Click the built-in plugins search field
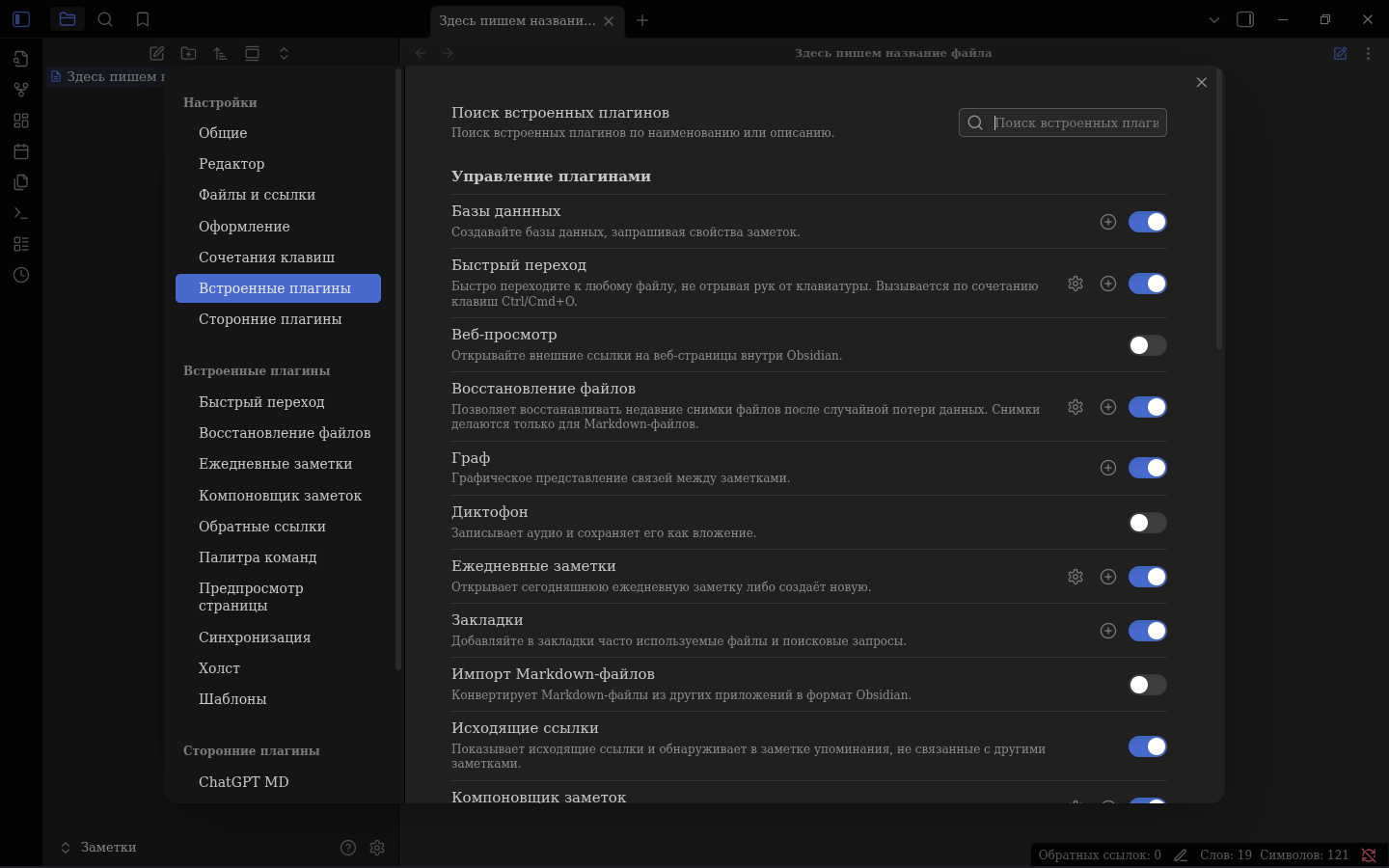The width and height of the screenshot is (1389, 868). point(1076,122)
